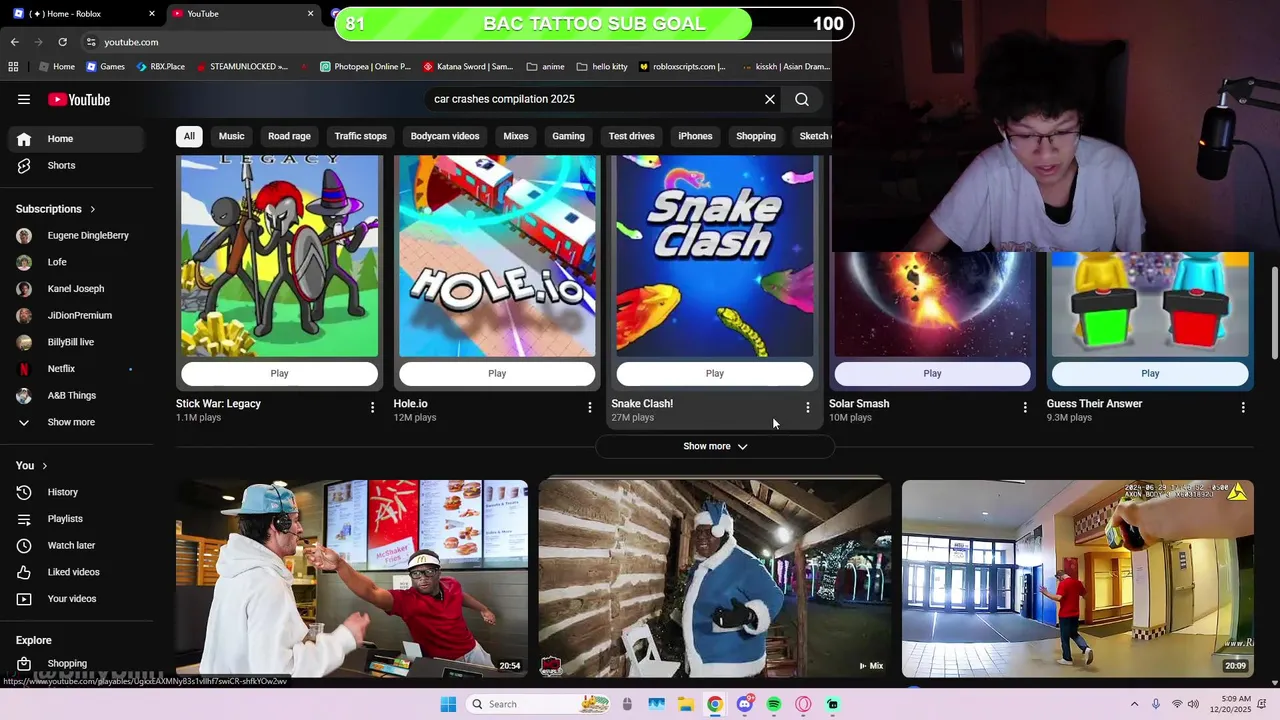Open the STEAMUNLOCKED bookmark
1280x720 pixels.
click(x=243, y=67)
